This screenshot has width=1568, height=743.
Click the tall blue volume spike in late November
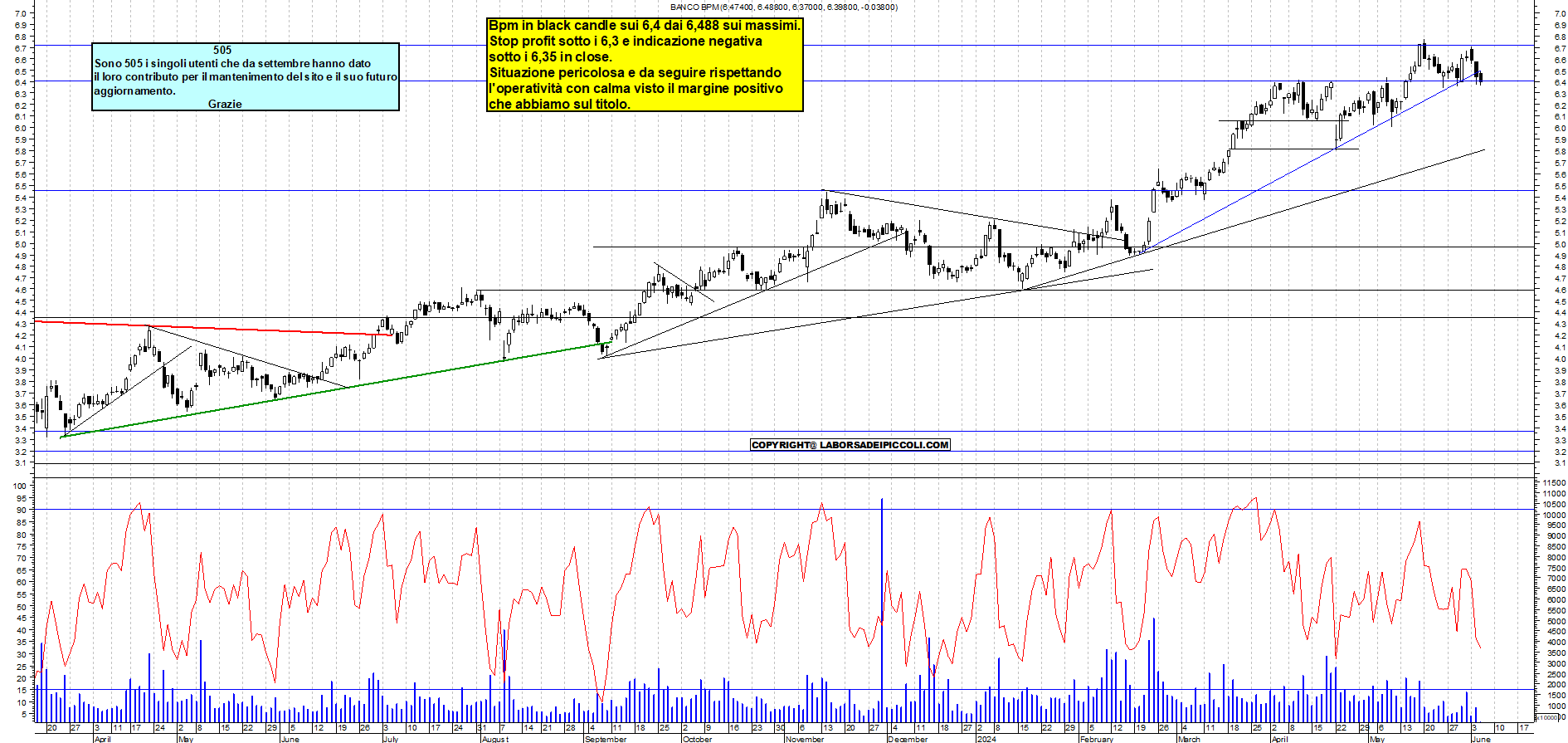[881, 610]
